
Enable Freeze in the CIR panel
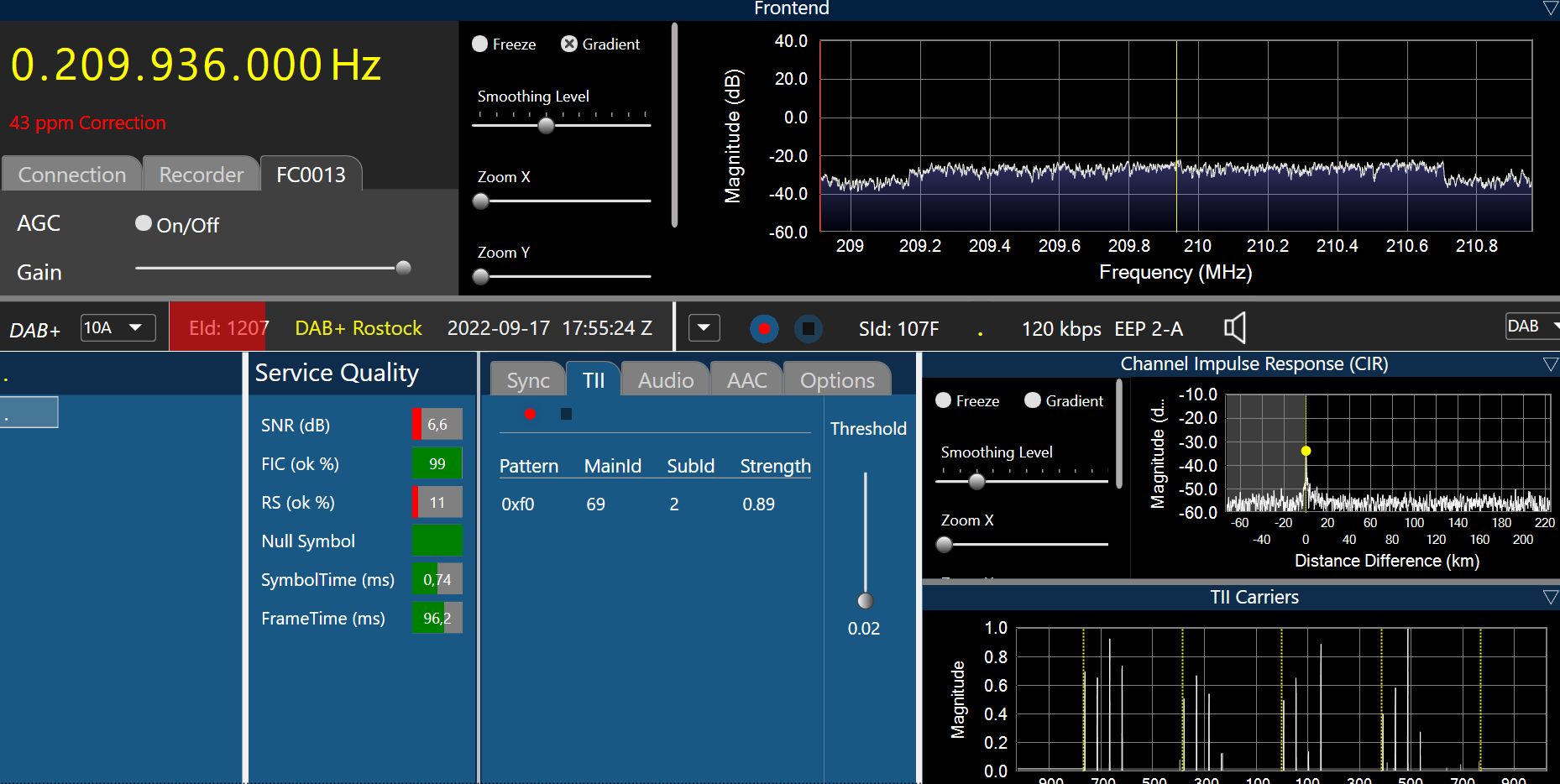(944, 400)
